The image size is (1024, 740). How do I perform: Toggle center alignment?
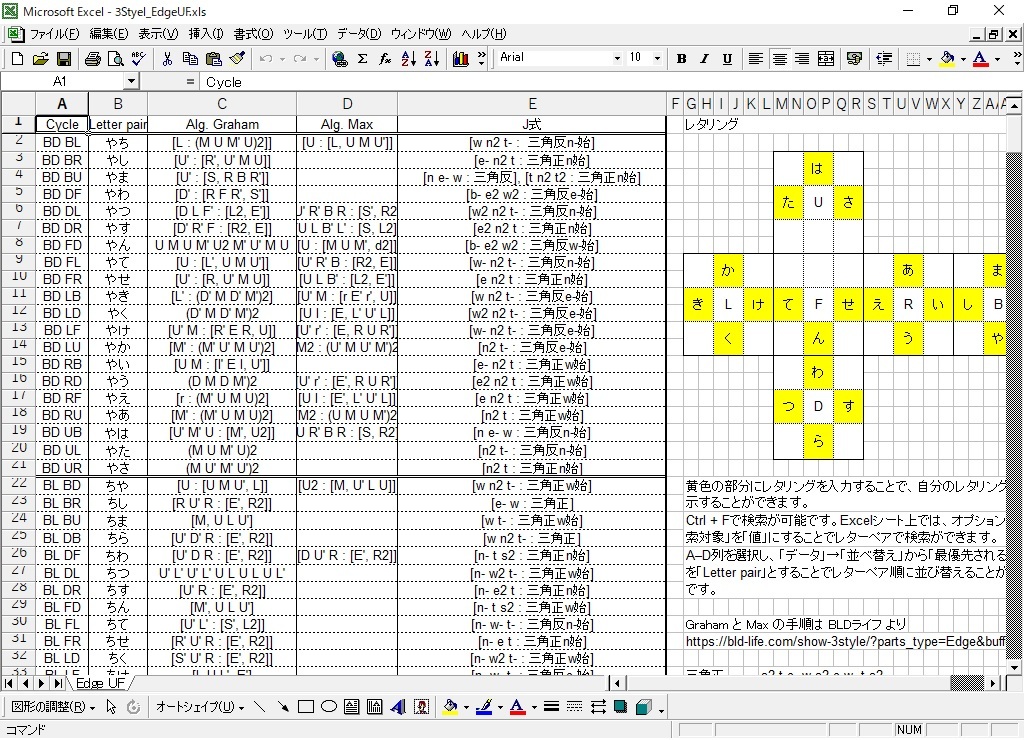tap(779, 59)
